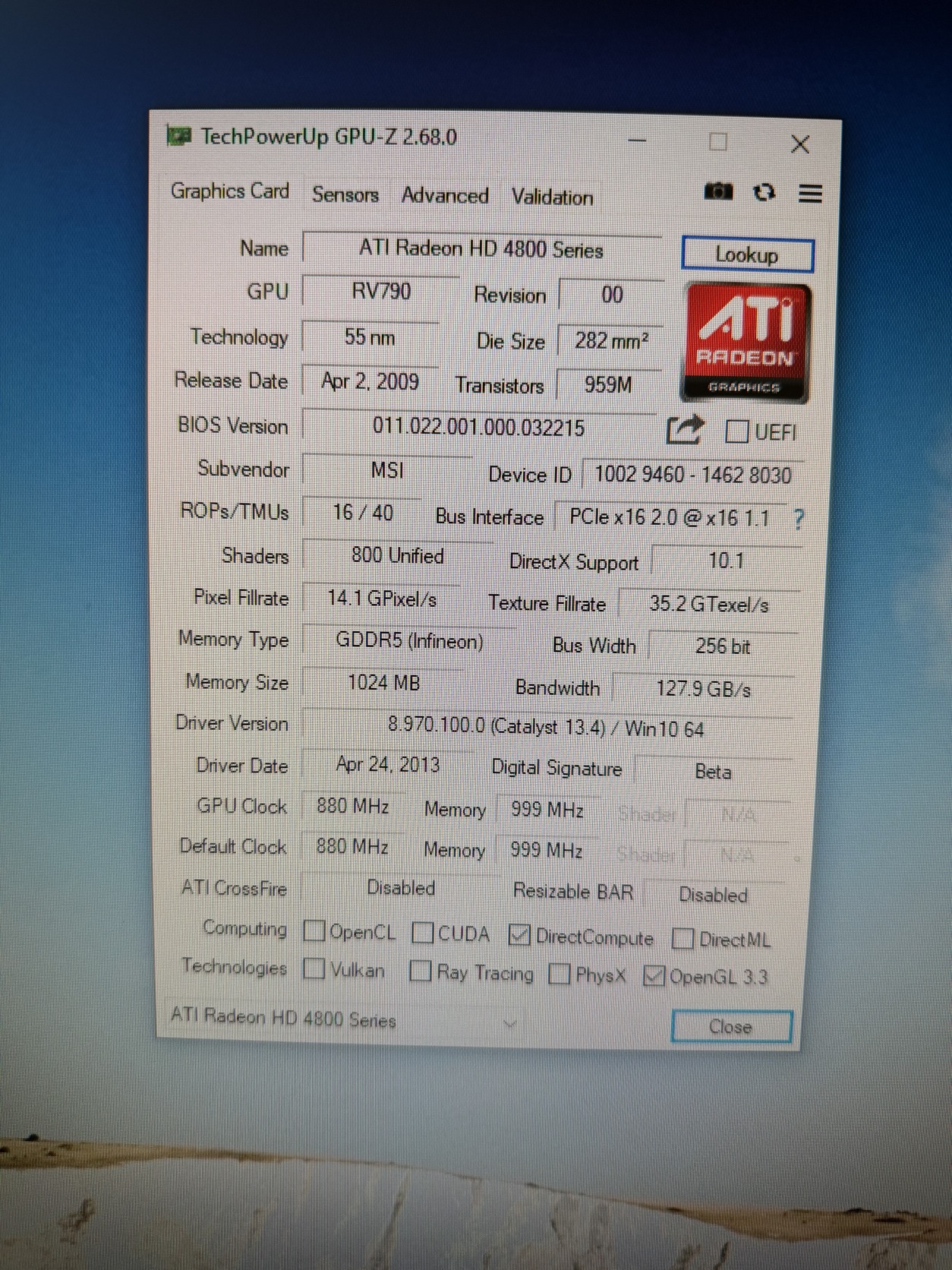Viewport: 952px width, 1270px height.
Task: Click the Resizable BAR field Disabled
Action: click(714, 895)
